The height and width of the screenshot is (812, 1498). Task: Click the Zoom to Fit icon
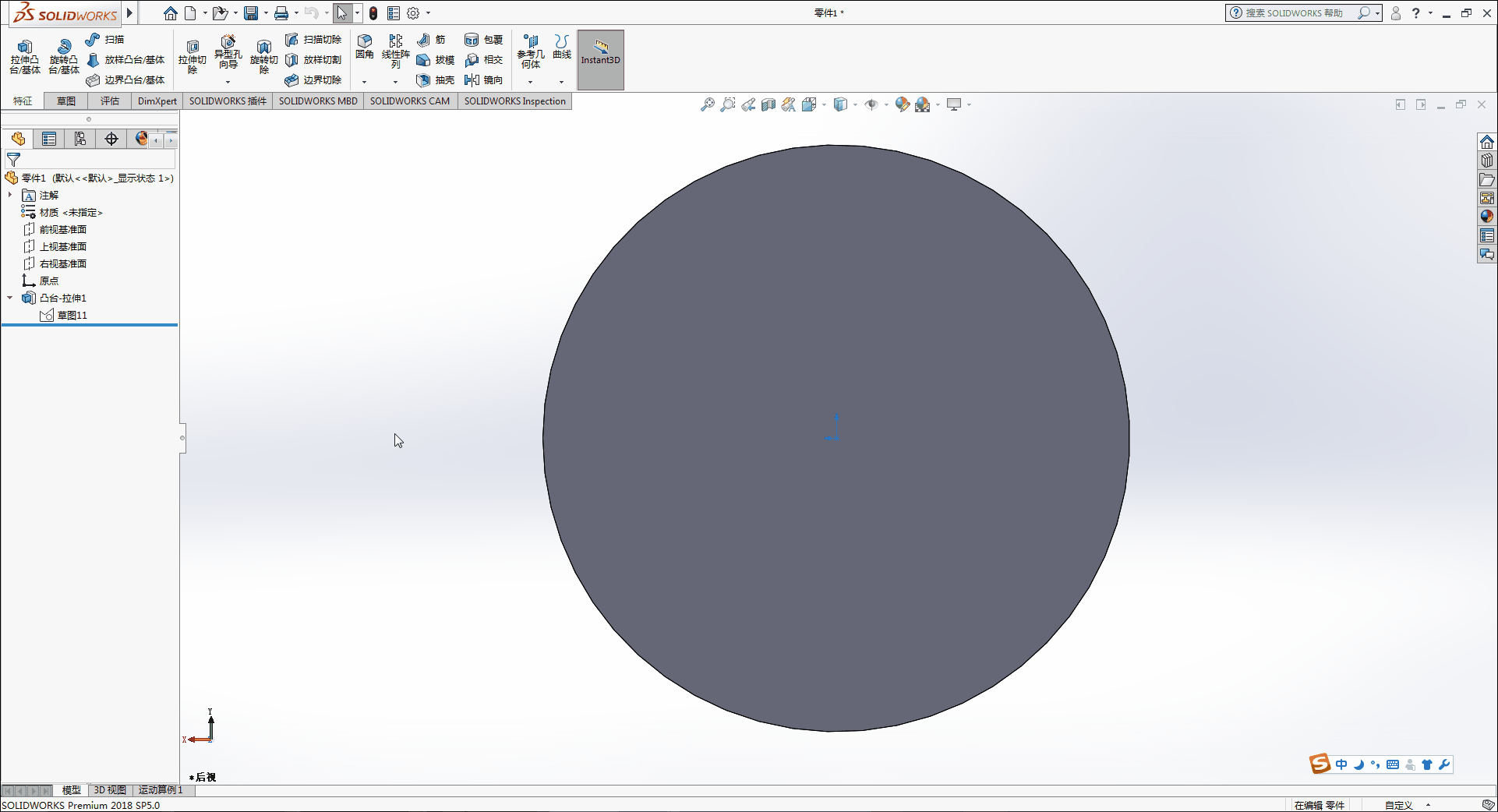708,104
